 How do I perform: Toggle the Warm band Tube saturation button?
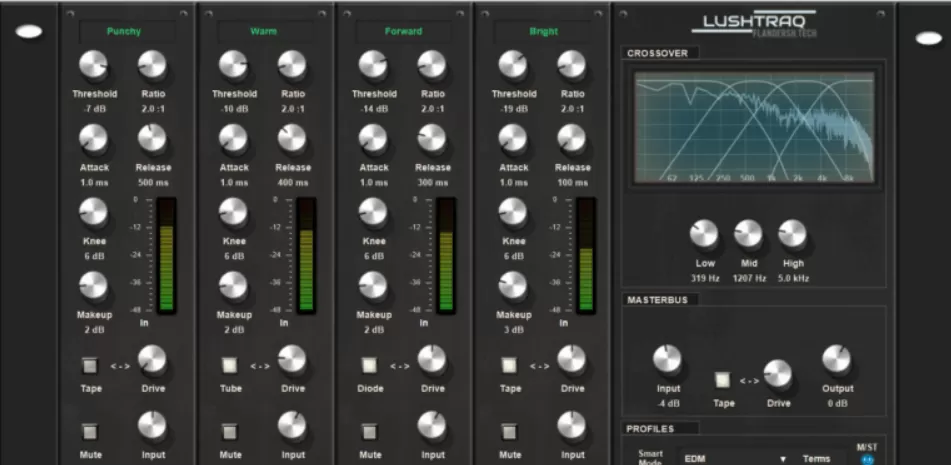coord(229,365)
